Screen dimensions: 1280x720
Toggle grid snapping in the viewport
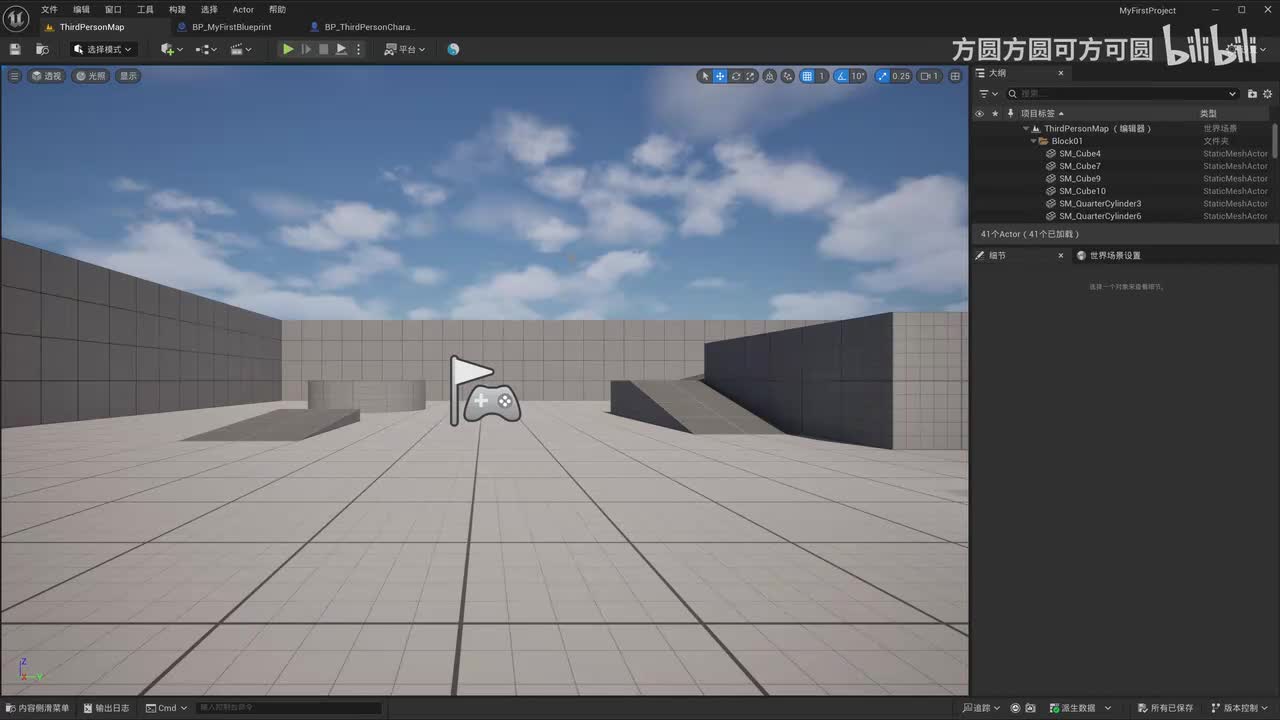807,76
